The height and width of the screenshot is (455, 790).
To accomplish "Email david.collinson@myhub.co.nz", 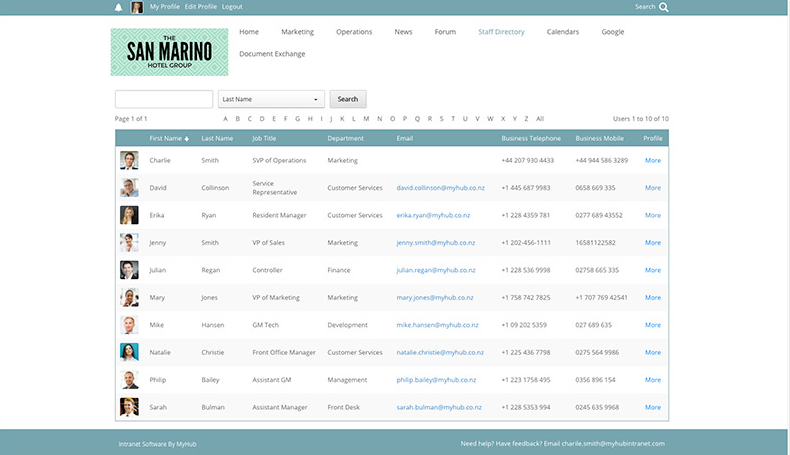I will [x=440, y=187].
